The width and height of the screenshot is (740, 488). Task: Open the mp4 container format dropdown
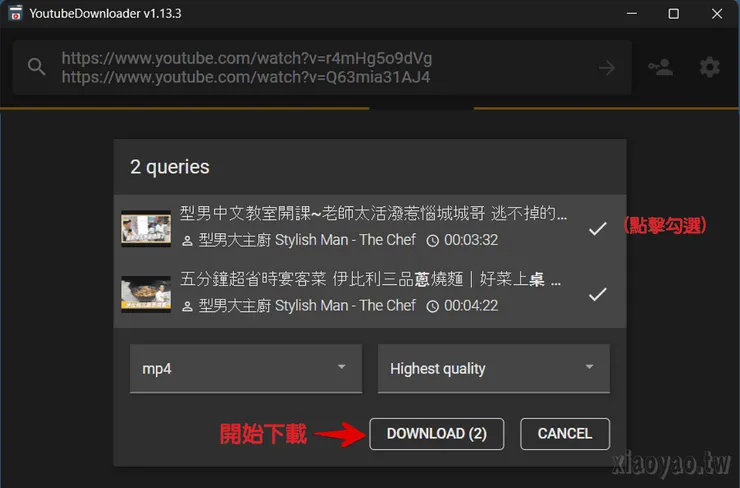pyautogui.click(x=246, y=368)
